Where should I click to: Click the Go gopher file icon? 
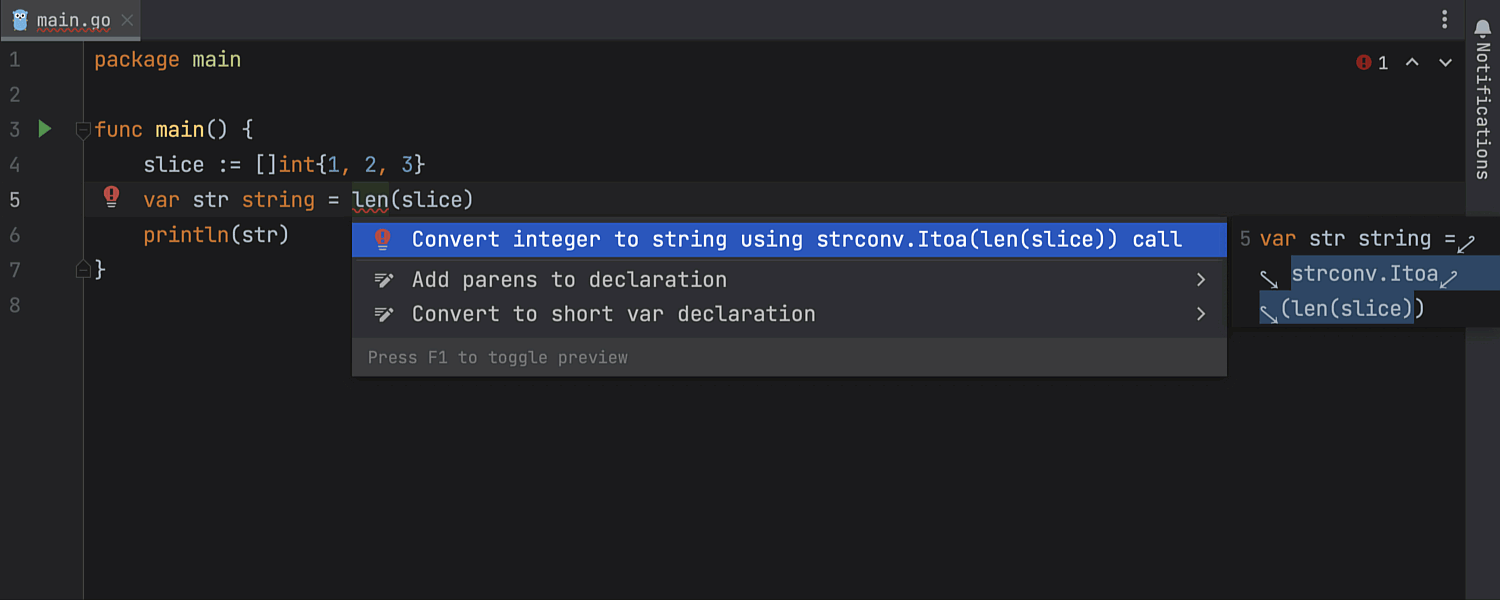(x=20, y=20)
